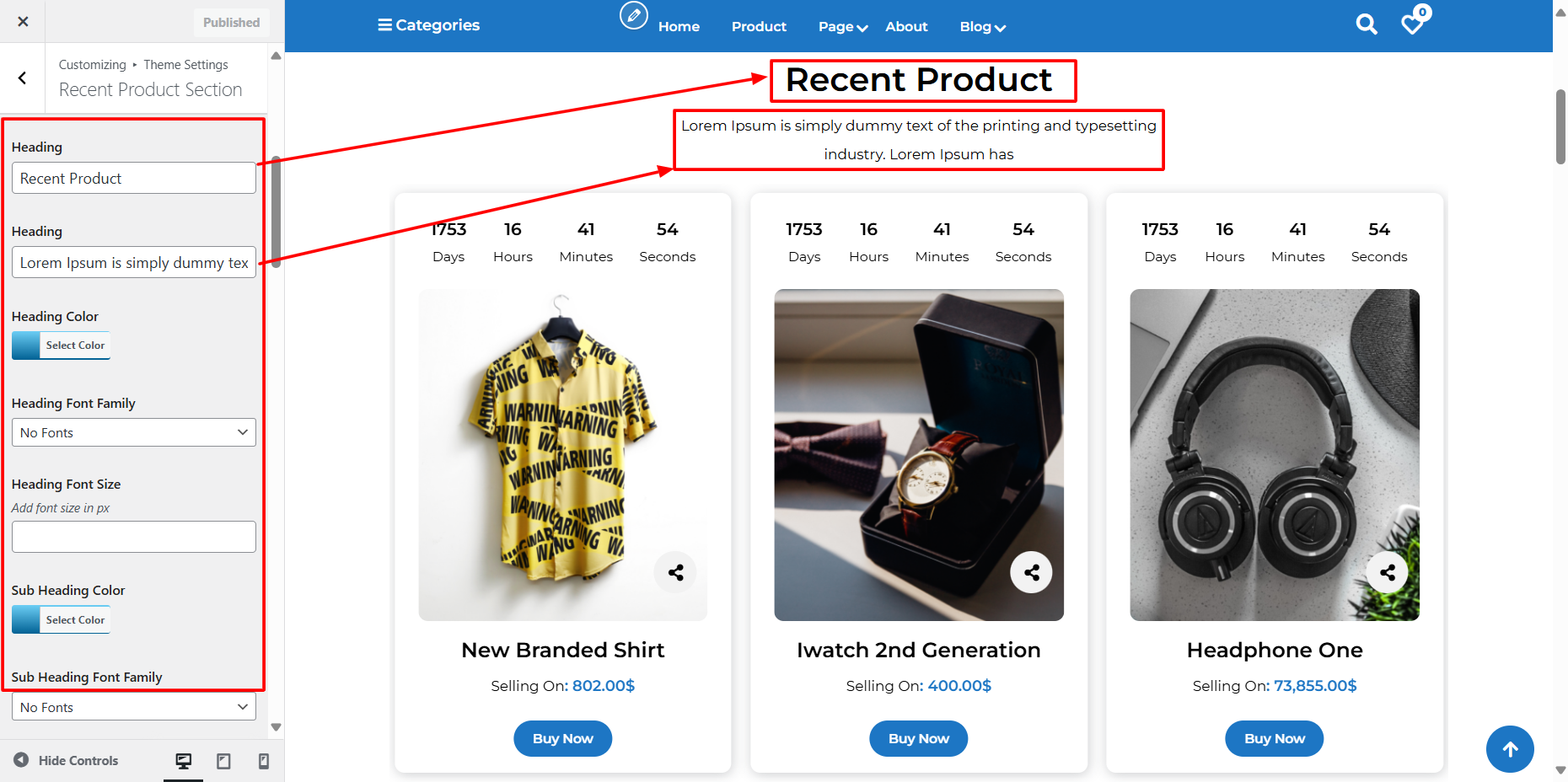This screenshot has width=1568, height=782.
Task: Close the Customizer panel
Action: [x=23, y=22]
